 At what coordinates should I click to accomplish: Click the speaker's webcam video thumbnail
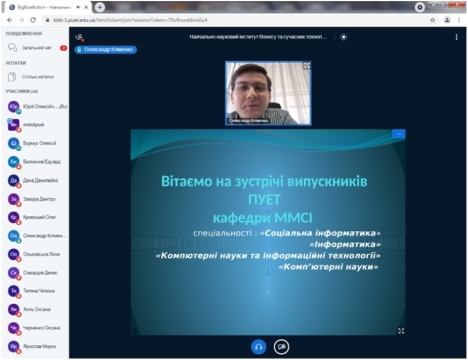268,93
